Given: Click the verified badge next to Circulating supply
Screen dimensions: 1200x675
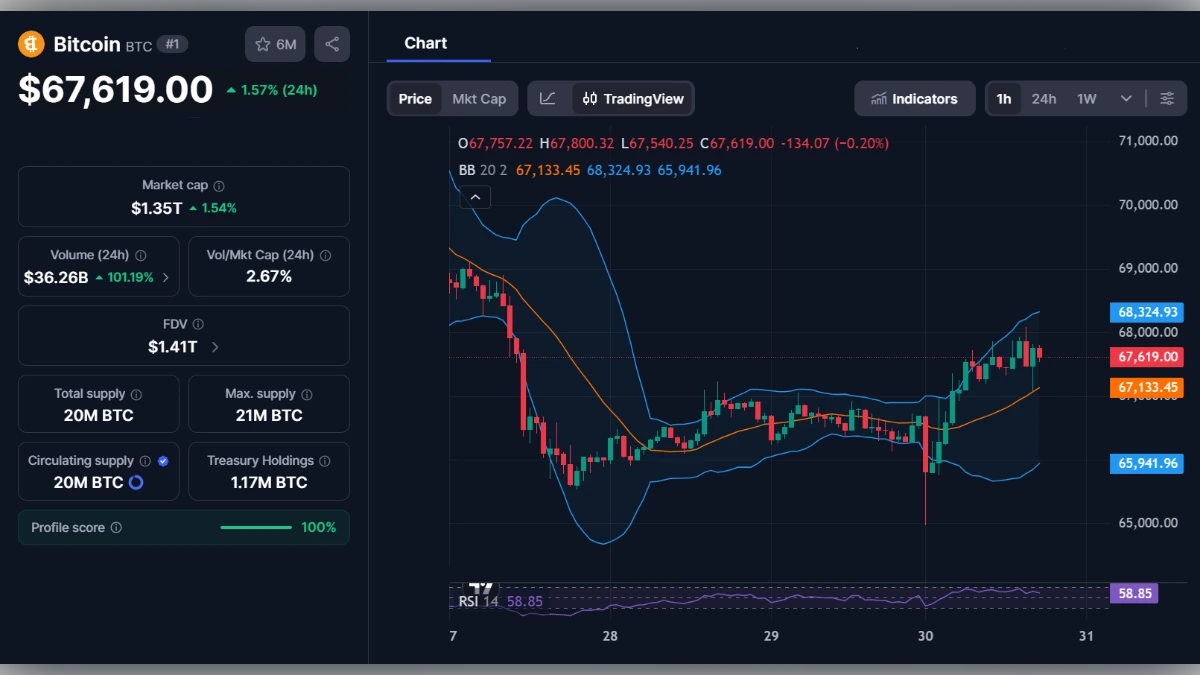Looking at the screenshot, I should [162, 461].
